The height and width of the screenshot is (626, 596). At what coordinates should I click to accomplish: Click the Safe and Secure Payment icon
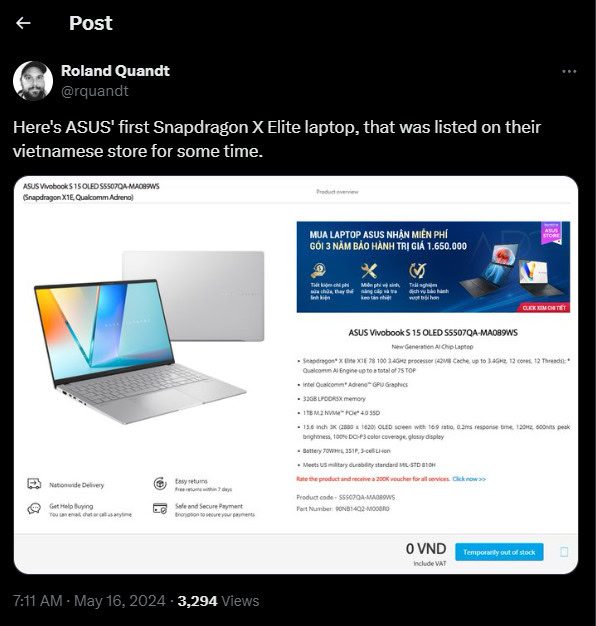tap(160, 509)
